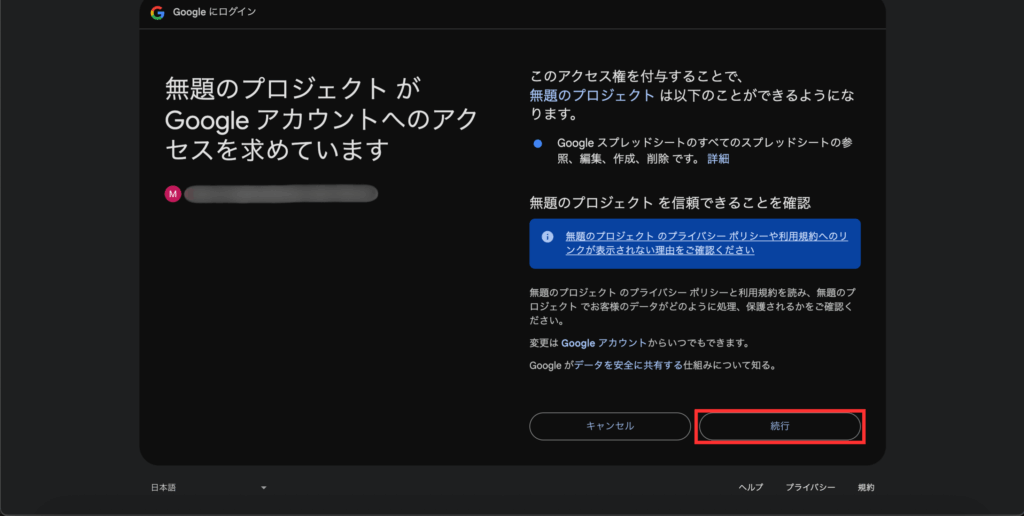The image size is (1024, 516).
Task: Click the info icon in the blue banner
Action: point(547,237)
